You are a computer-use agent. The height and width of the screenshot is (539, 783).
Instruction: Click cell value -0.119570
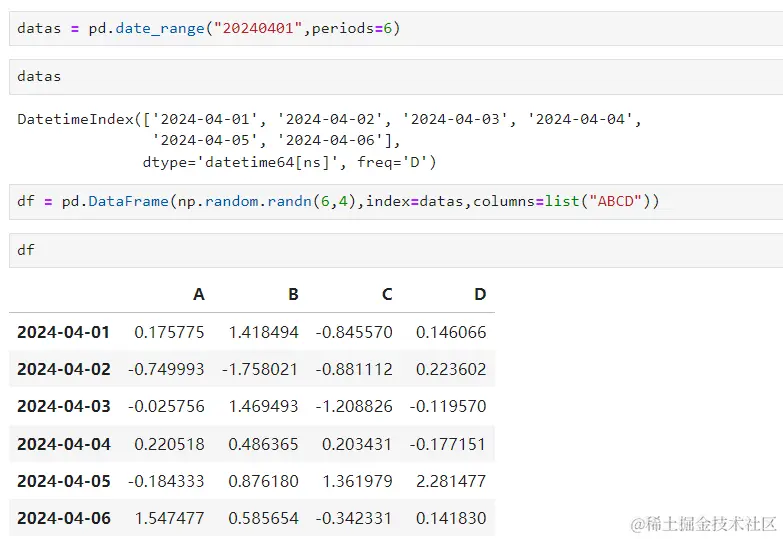click(447, 406)
